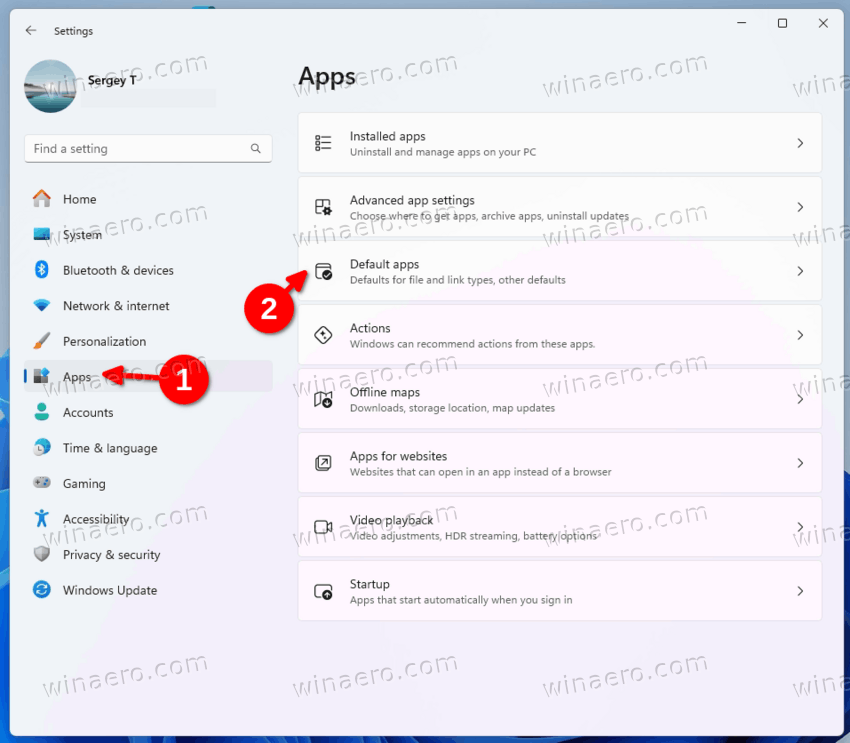
Task: Click 'Windows can recommend actions' description
Action: pyautogui.click(x=472, y=344)
